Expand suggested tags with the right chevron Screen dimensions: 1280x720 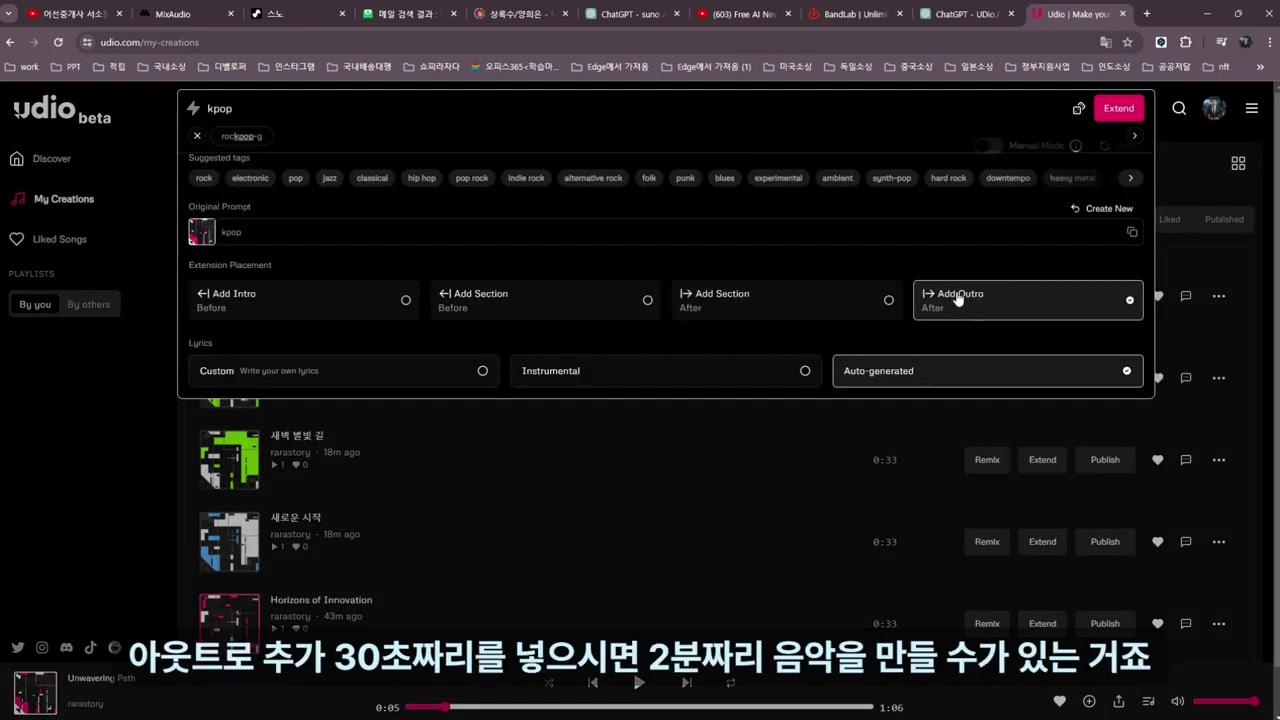point(1130,178)
